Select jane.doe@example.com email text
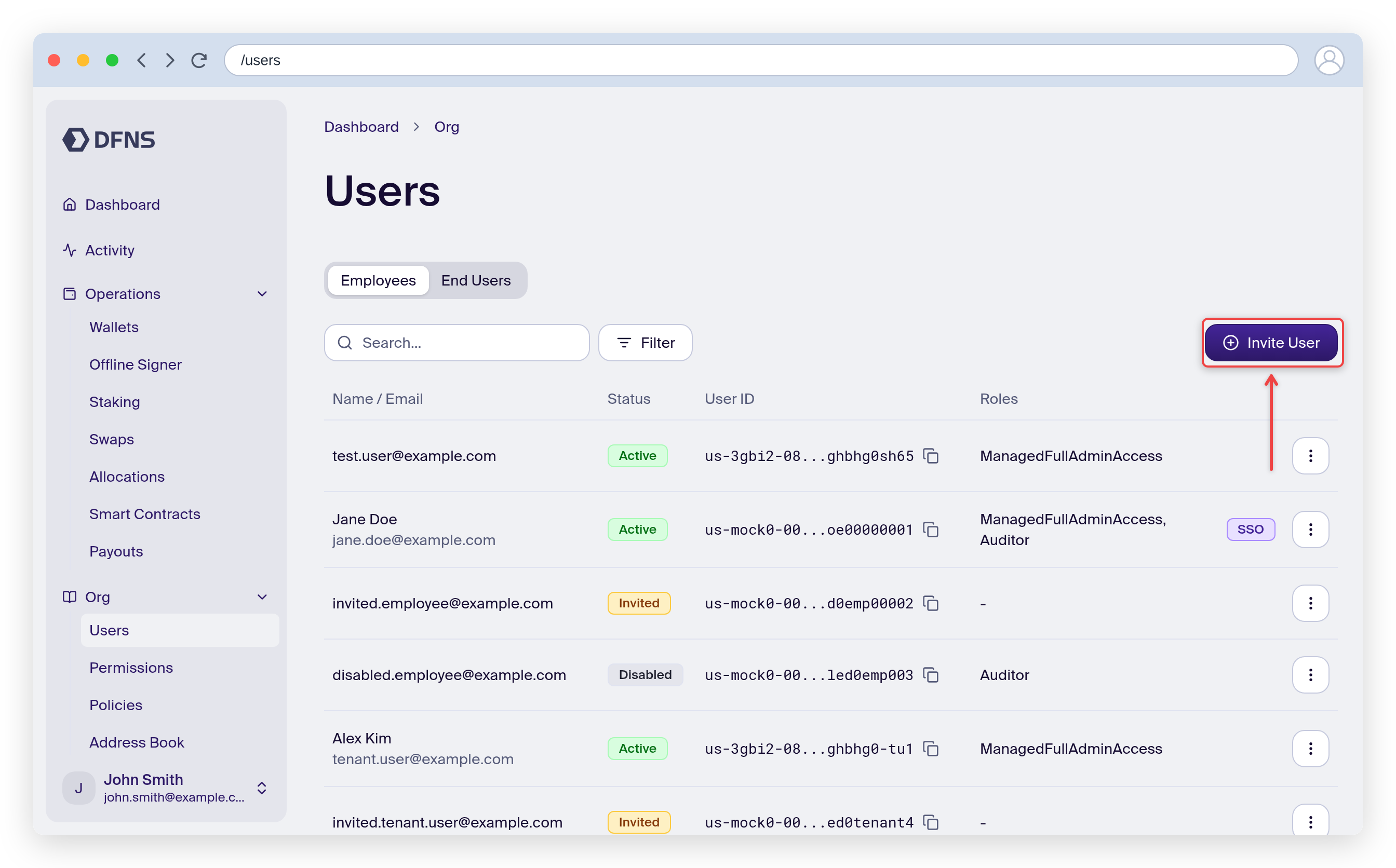 [413, 540]
